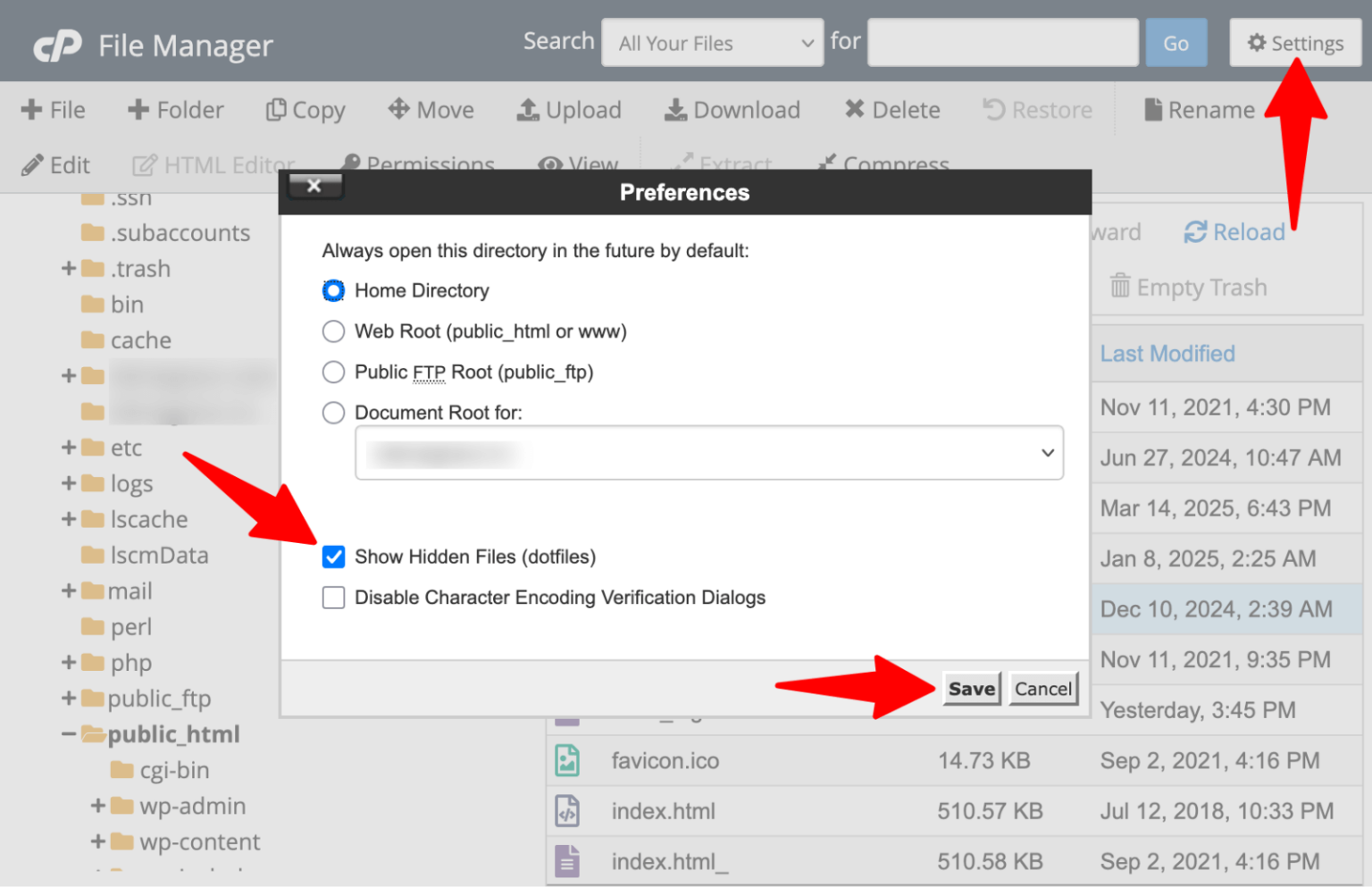Click Empty Trash
This screenshot has height=887, width=1372.
1200,287
